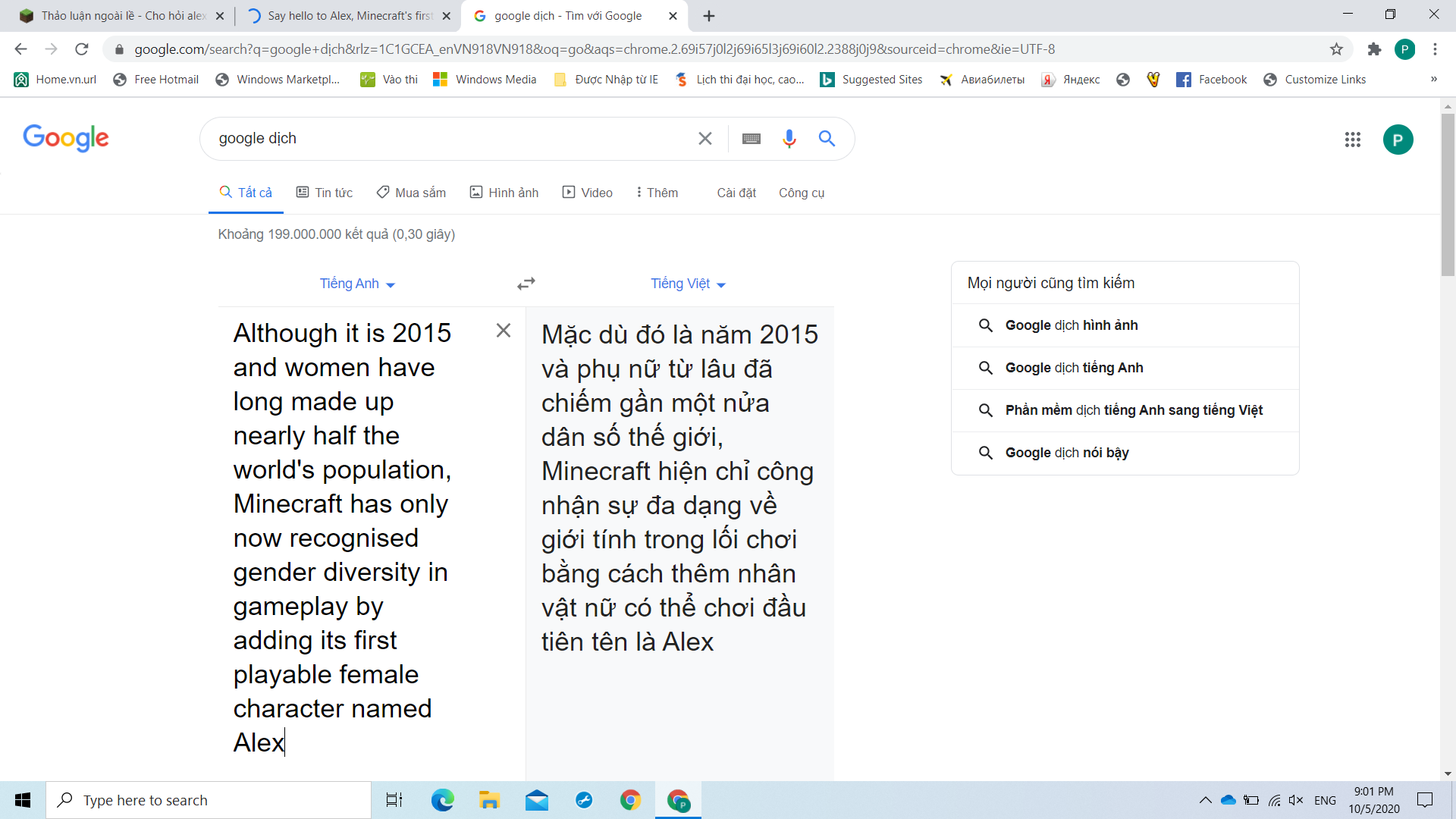Select suggestion Google dịch hình ảnh
This screenshot has height=819, width=1456.
[x=1071, y=325]
